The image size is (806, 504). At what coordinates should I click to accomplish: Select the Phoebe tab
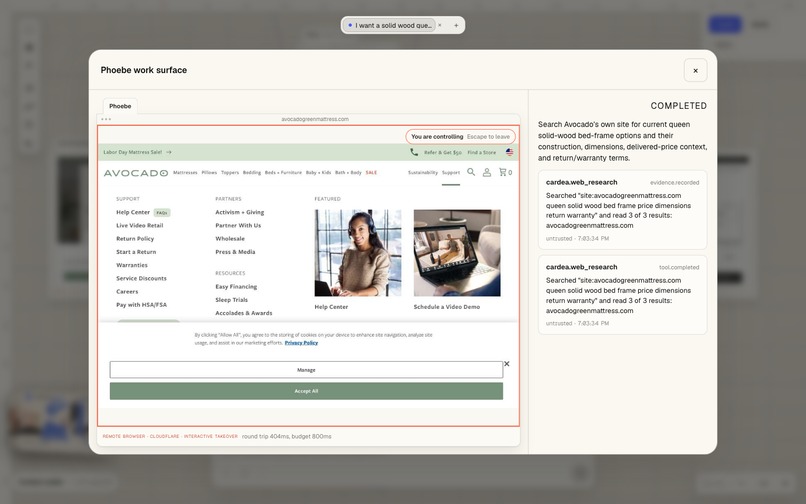(x=120, y=106)
